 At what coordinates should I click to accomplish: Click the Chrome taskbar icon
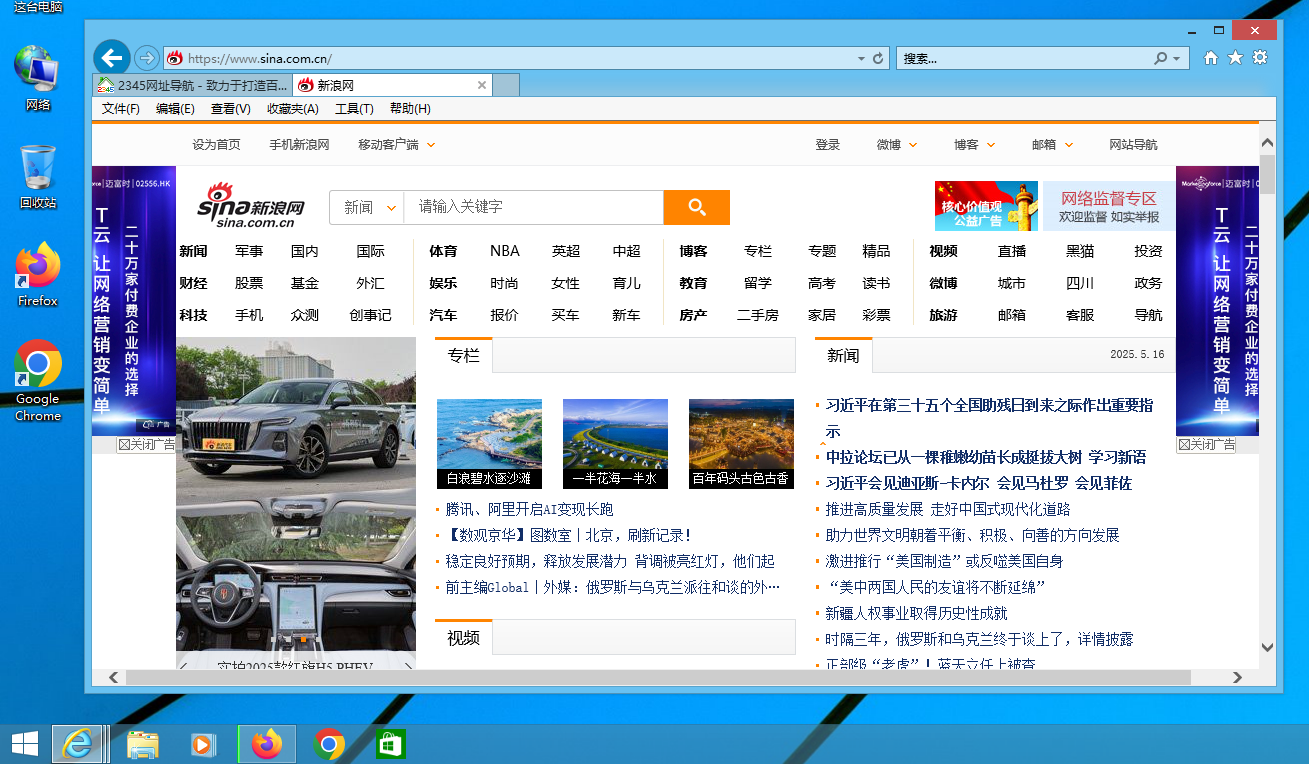coord(329,744)
